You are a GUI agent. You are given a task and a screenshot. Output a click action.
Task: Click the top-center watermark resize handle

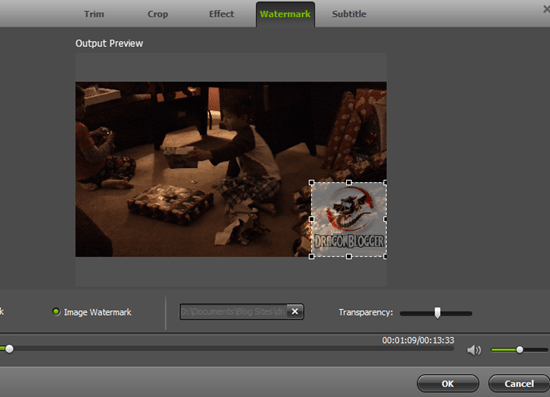349,182
